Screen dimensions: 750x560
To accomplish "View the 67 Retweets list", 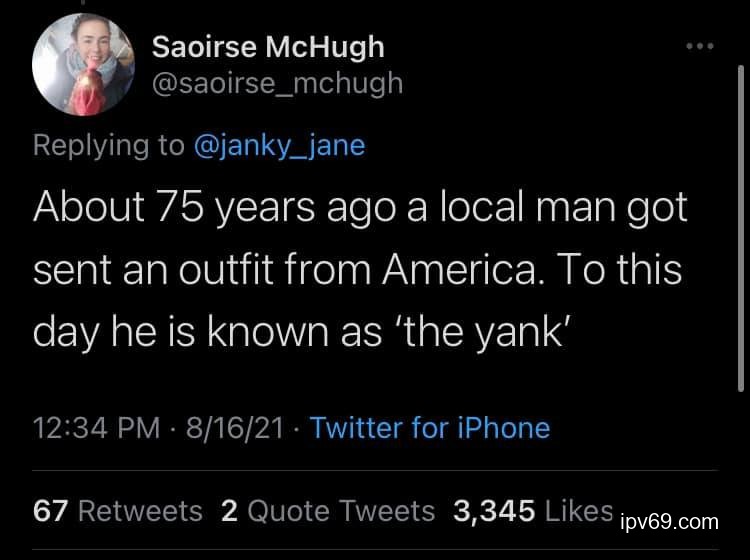I will 118,511.
